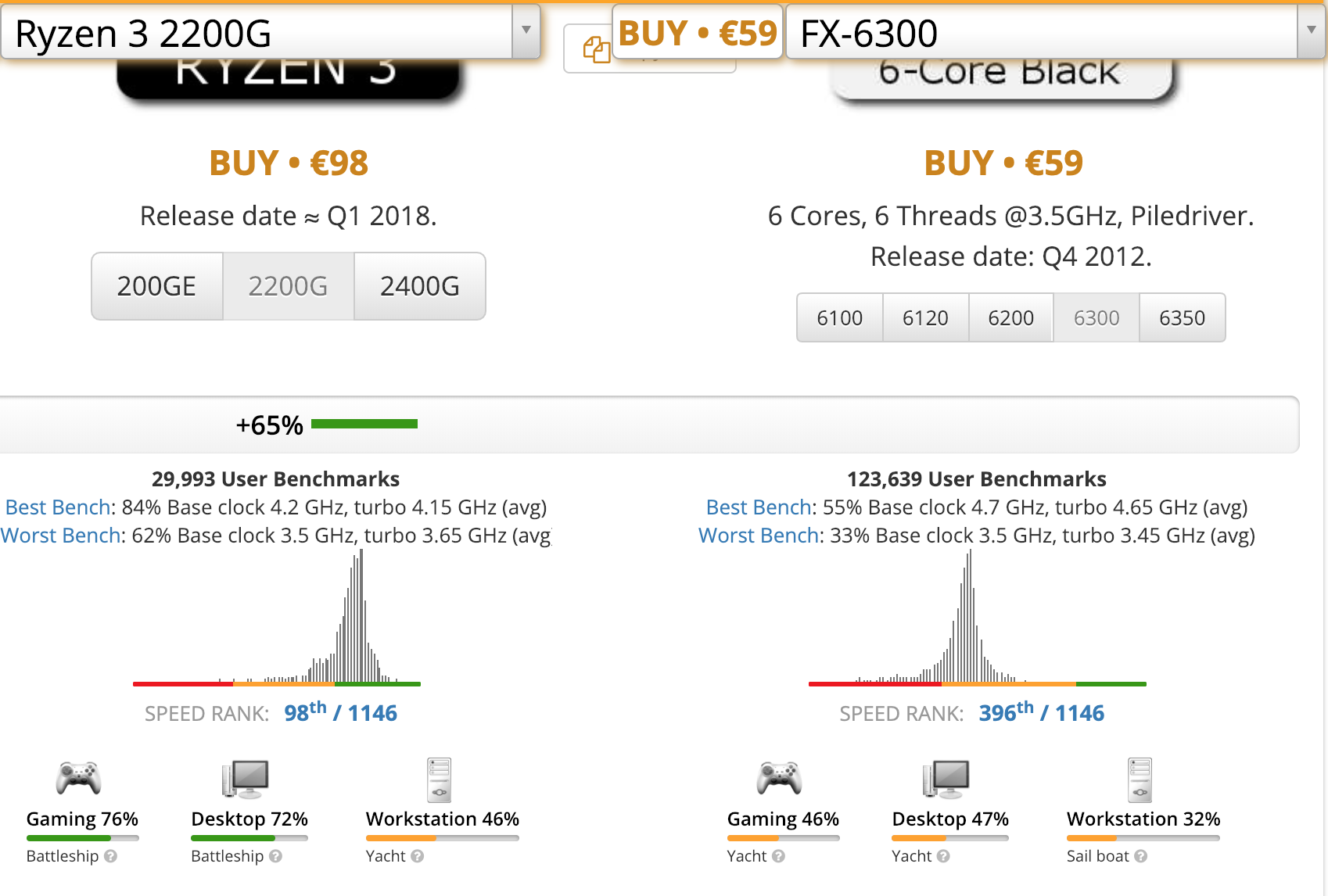Open the Ryzen Best Bench link
The width and height of the screenshot is (1328, 896).
coord(57,507)
